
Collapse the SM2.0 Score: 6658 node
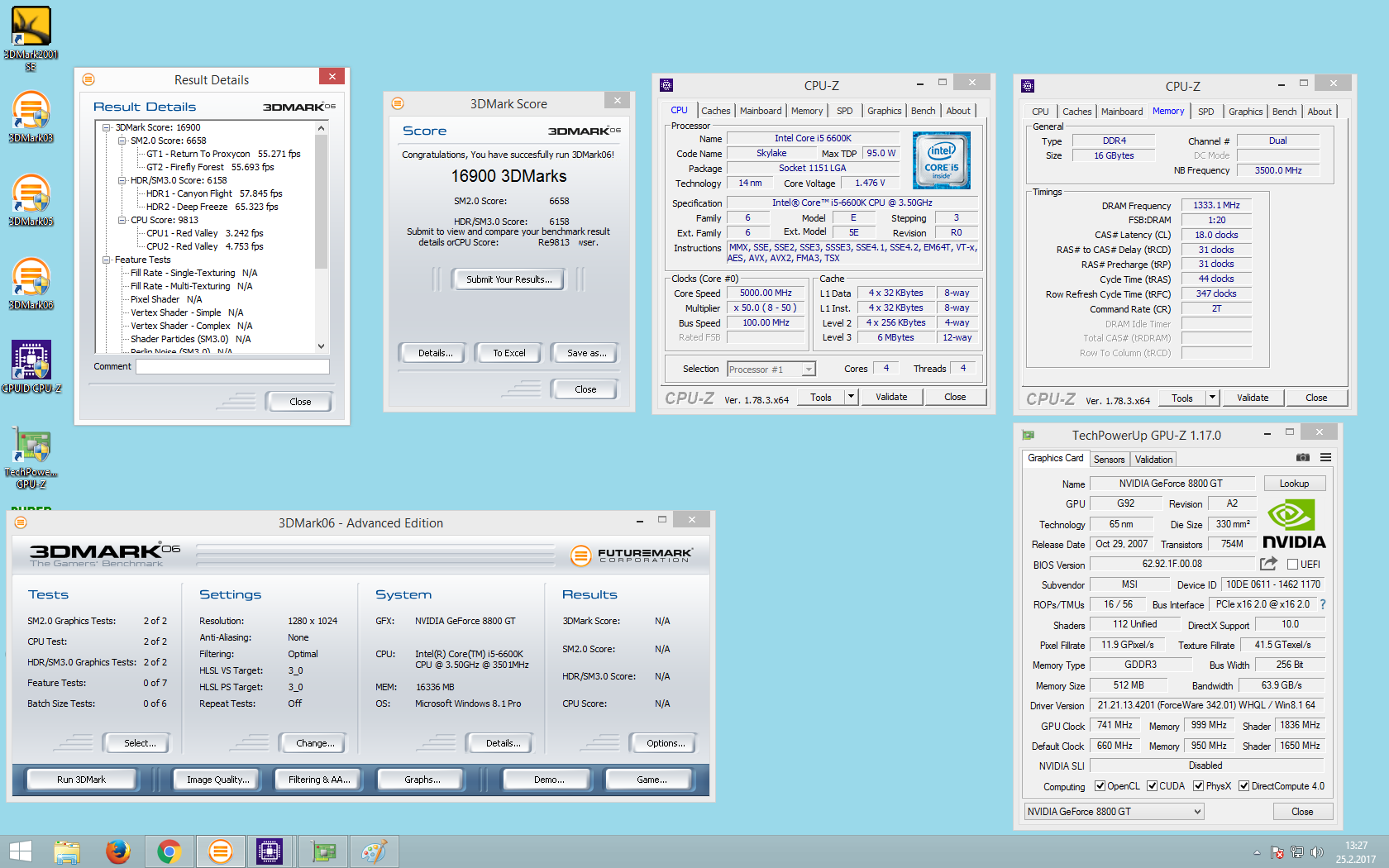pyautogui.click(x=122, y=141)
